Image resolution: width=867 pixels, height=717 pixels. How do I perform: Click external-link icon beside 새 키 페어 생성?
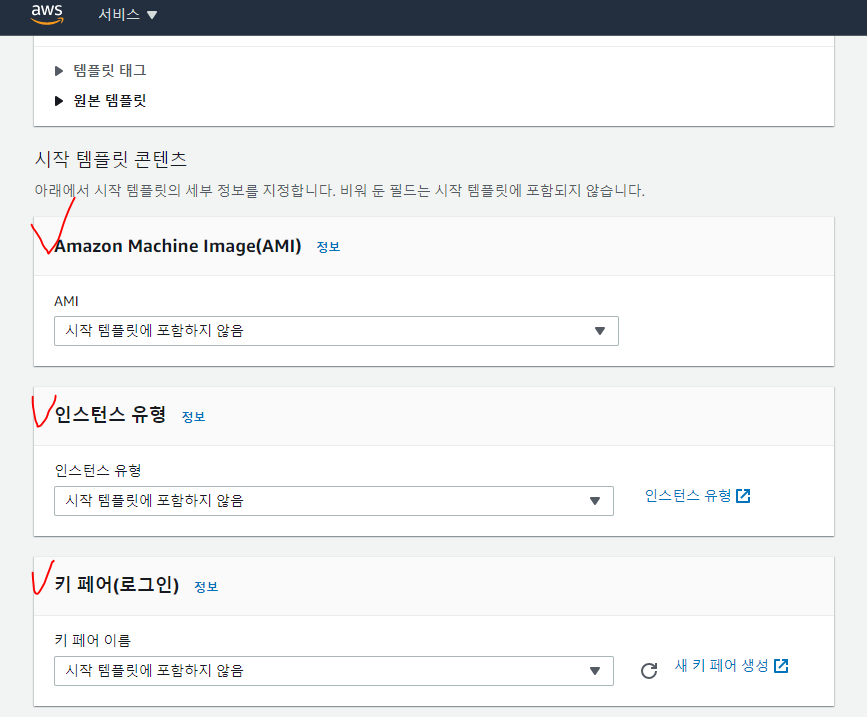782,666
